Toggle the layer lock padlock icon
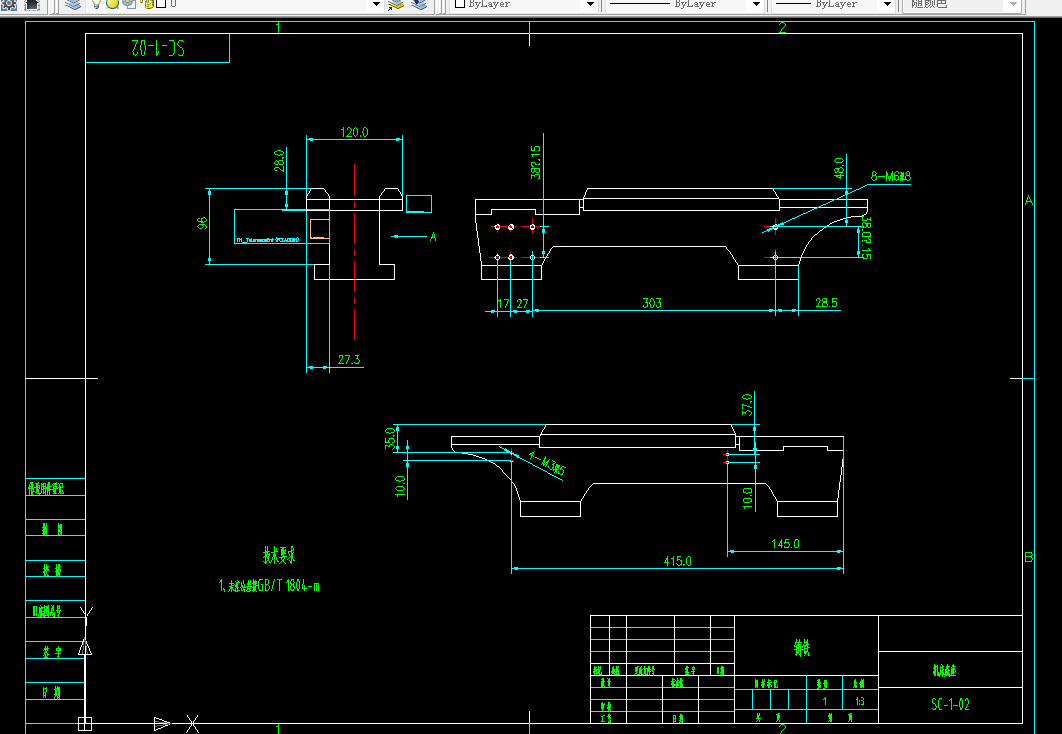Screen dimensions: 1062x734 (148, 4)
